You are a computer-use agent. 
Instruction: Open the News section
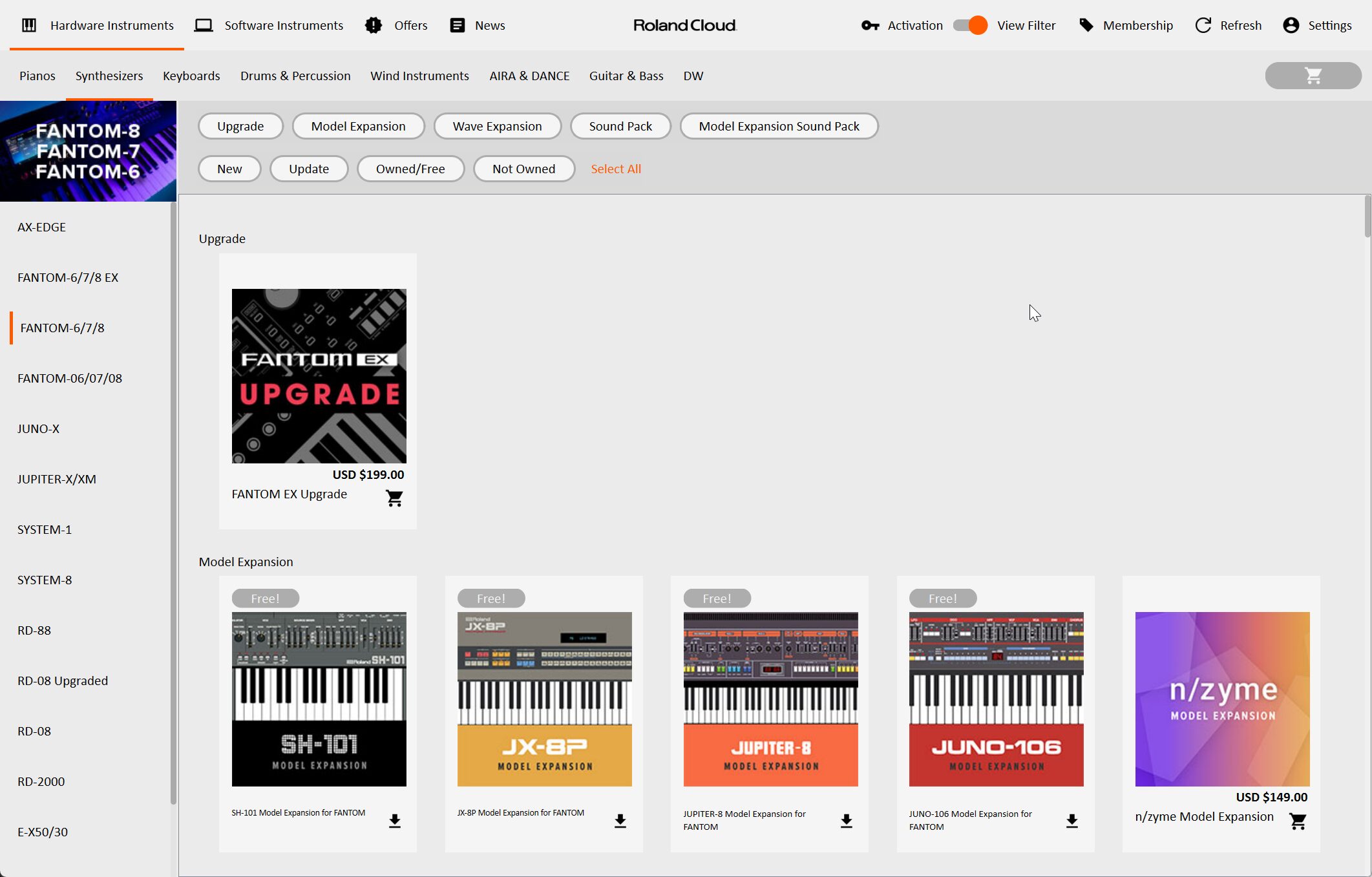478,25
